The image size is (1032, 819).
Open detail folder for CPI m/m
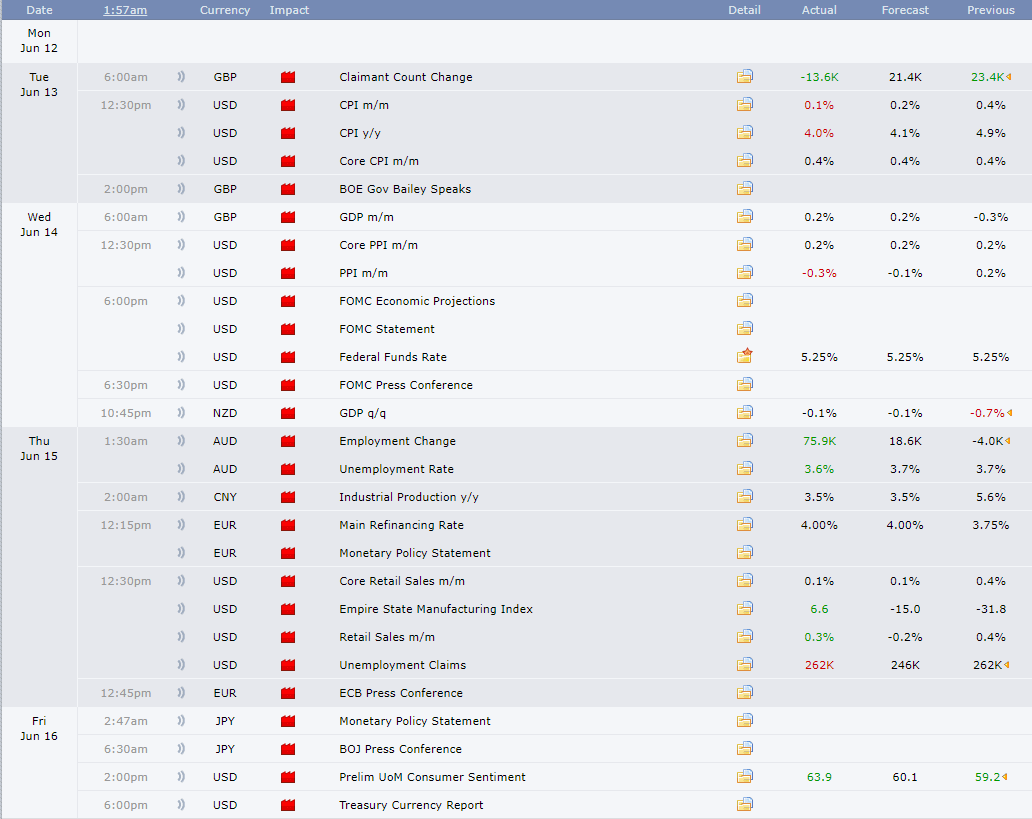coord(744,105)
